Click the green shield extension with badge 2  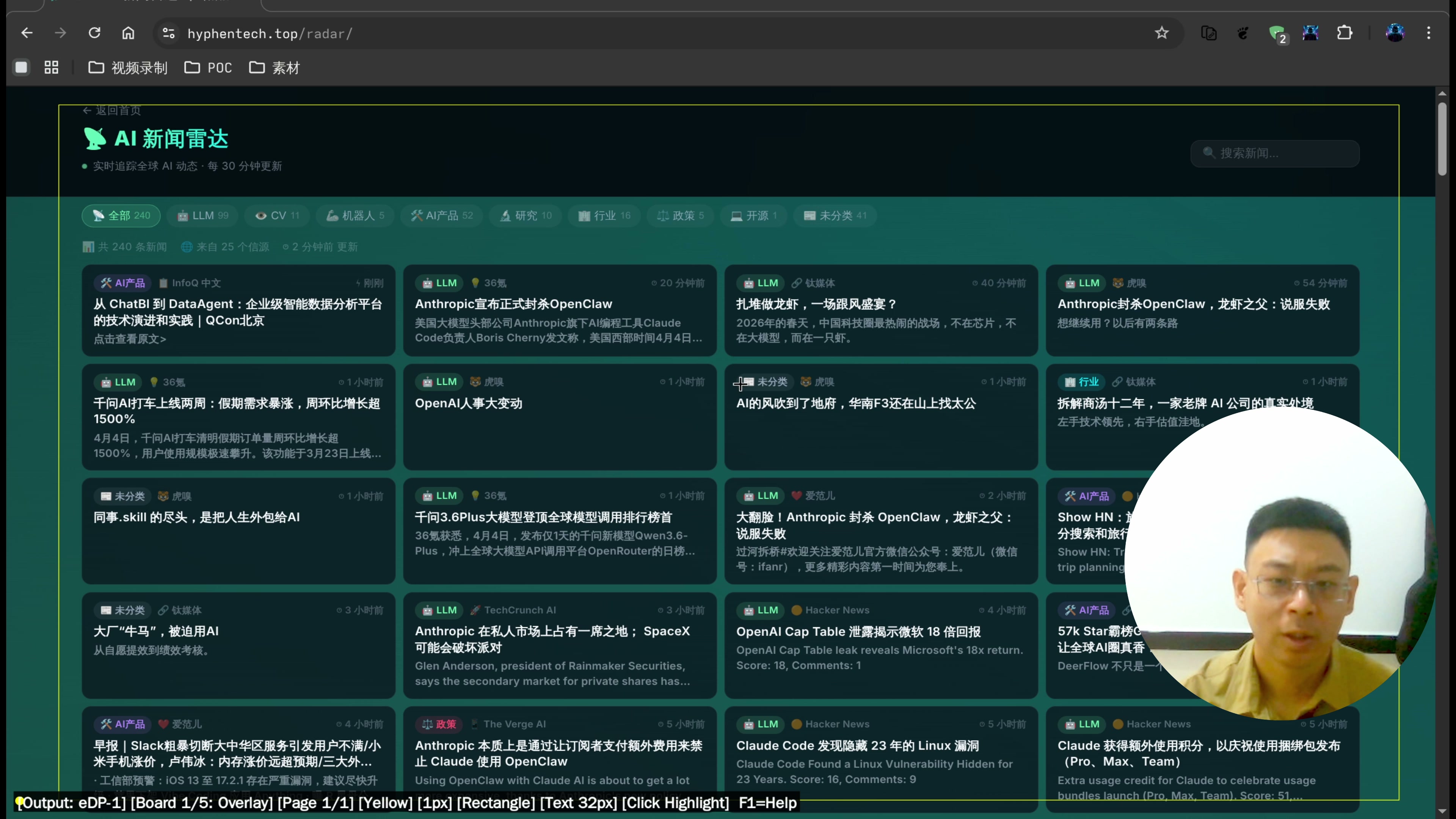click(x=1277, y=34)
